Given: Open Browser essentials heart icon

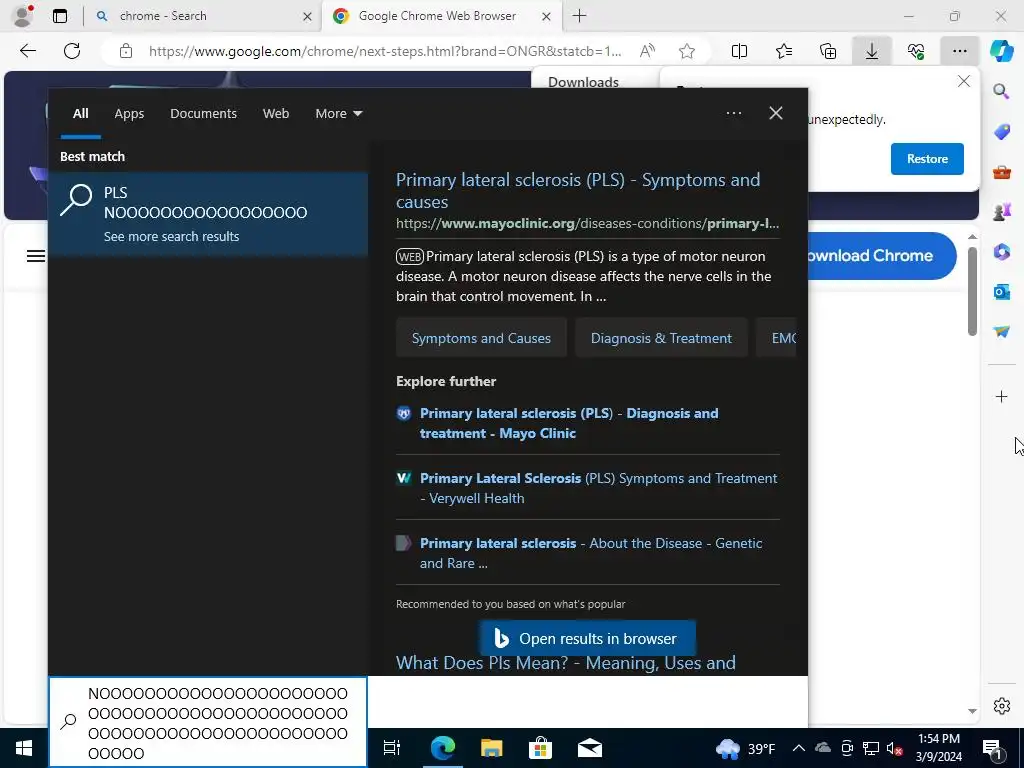Looking at the screenshot, I should coord(916,51).
